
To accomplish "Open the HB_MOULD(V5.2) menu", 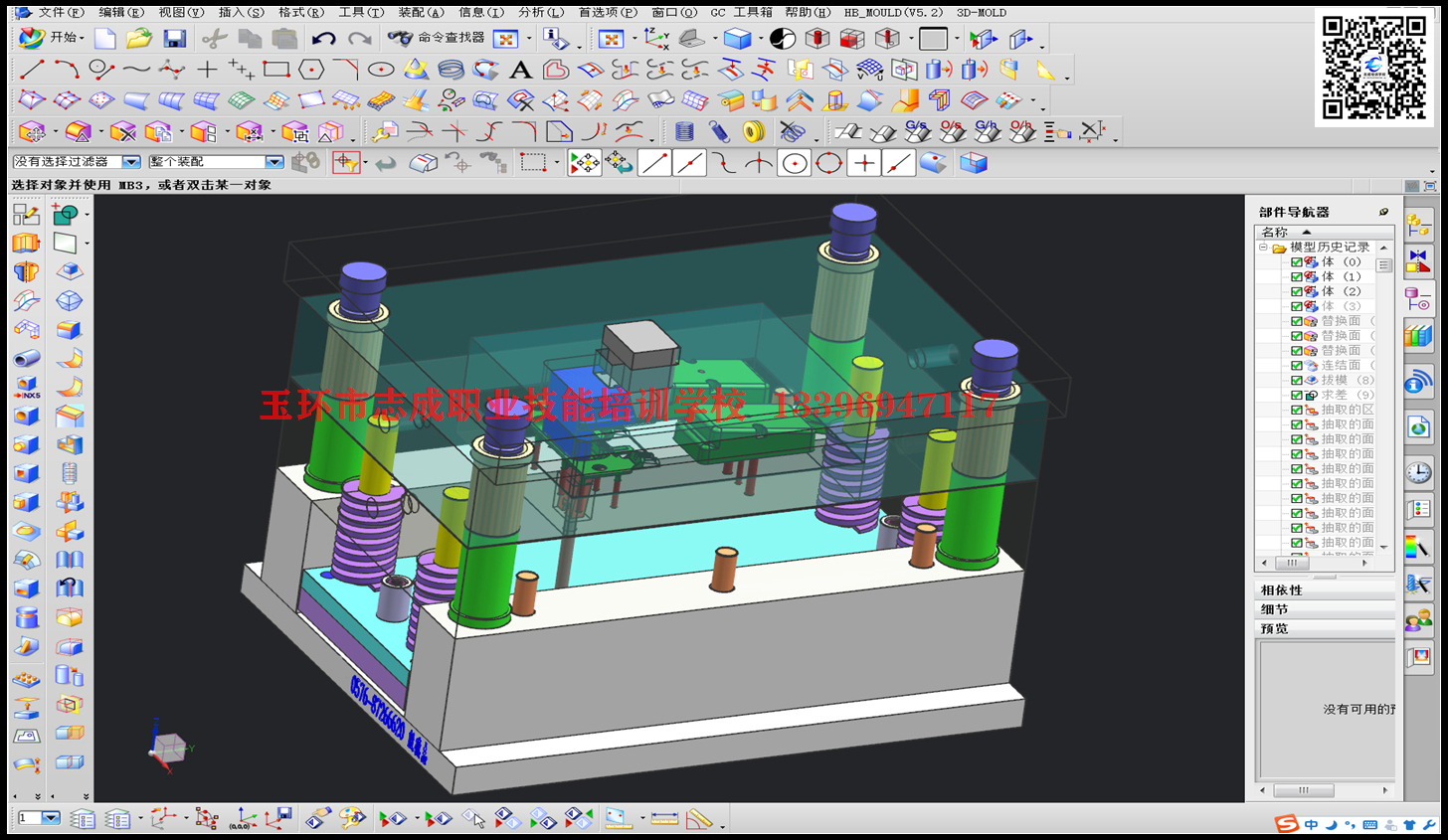I will point(894,13).
